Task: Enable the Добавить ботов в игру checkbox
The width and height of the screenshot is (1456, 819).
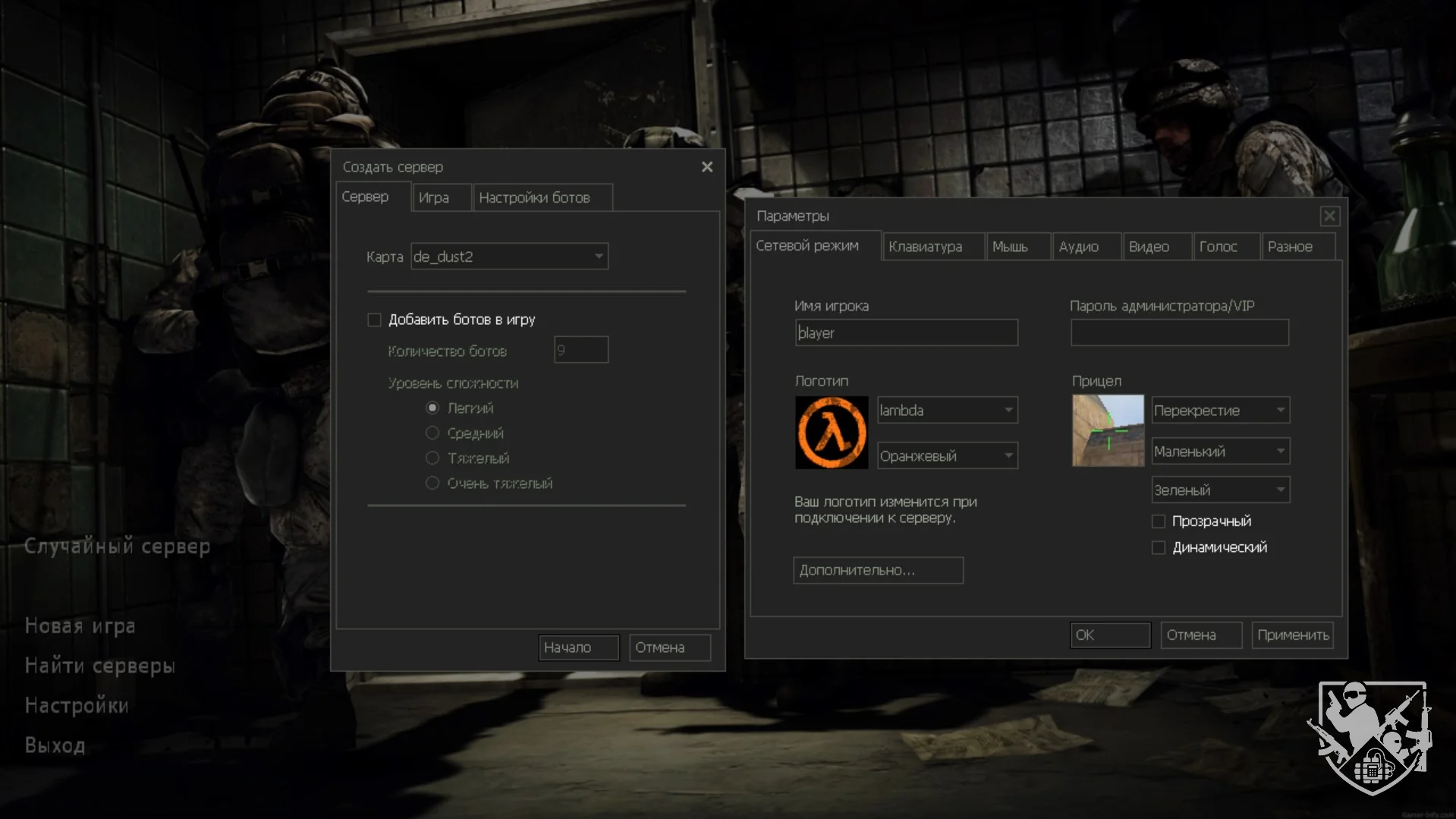Action: point(375,320)
